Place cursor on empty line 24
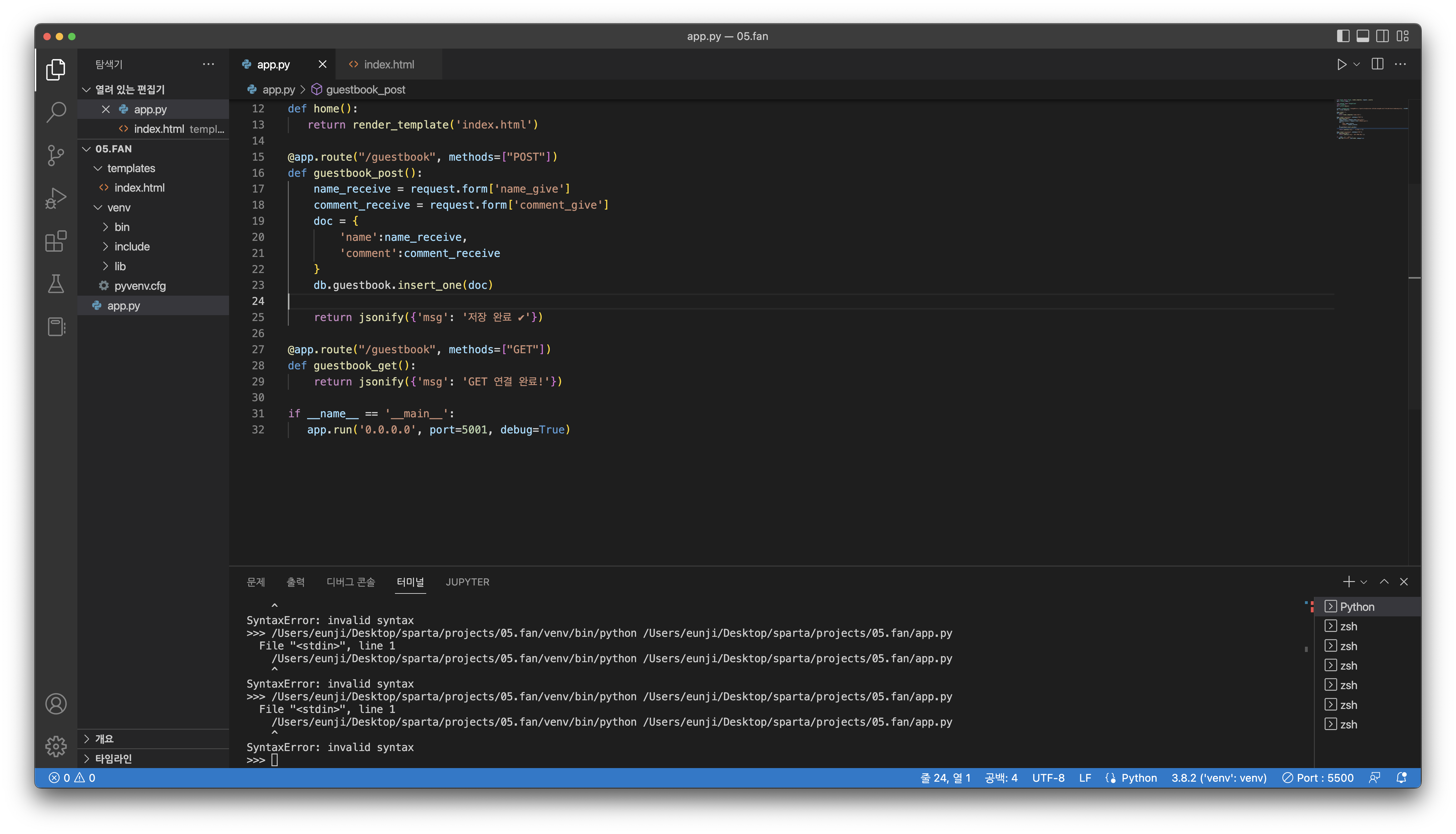Viewport: 1456px width, 834px height. (810, 301)
